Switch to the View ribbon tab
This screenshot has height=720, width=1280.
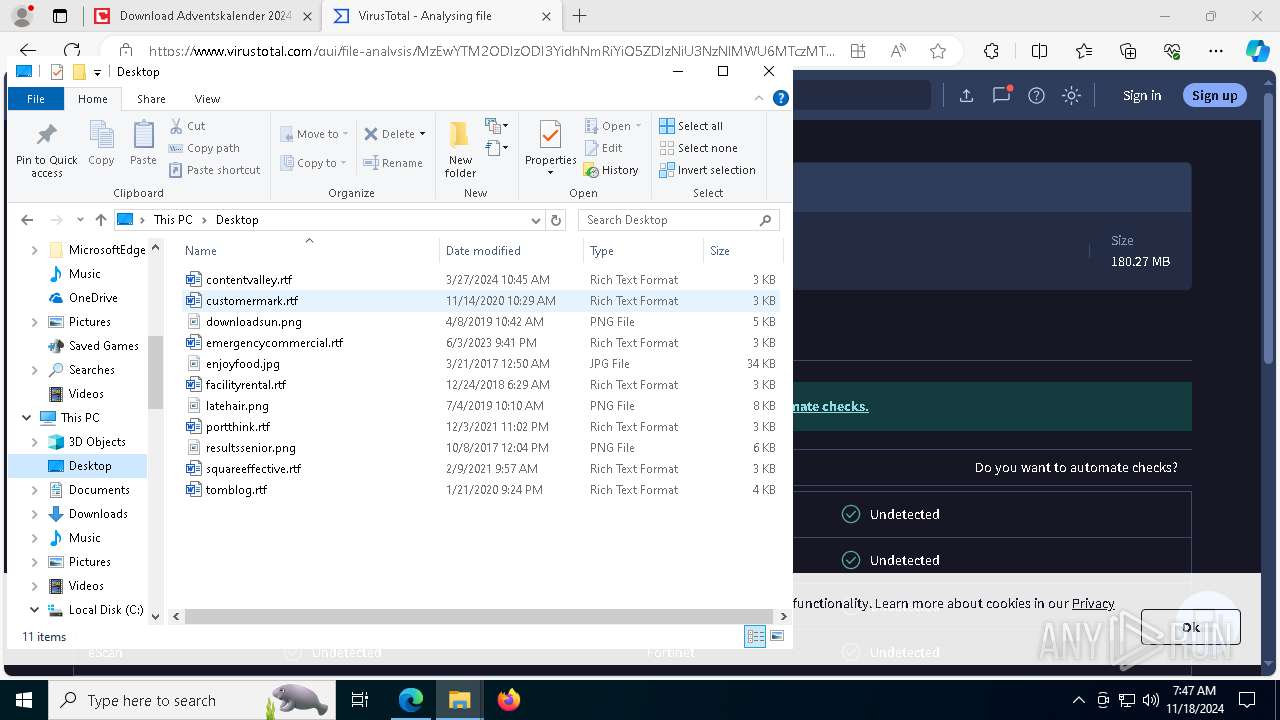click(207, 99)
